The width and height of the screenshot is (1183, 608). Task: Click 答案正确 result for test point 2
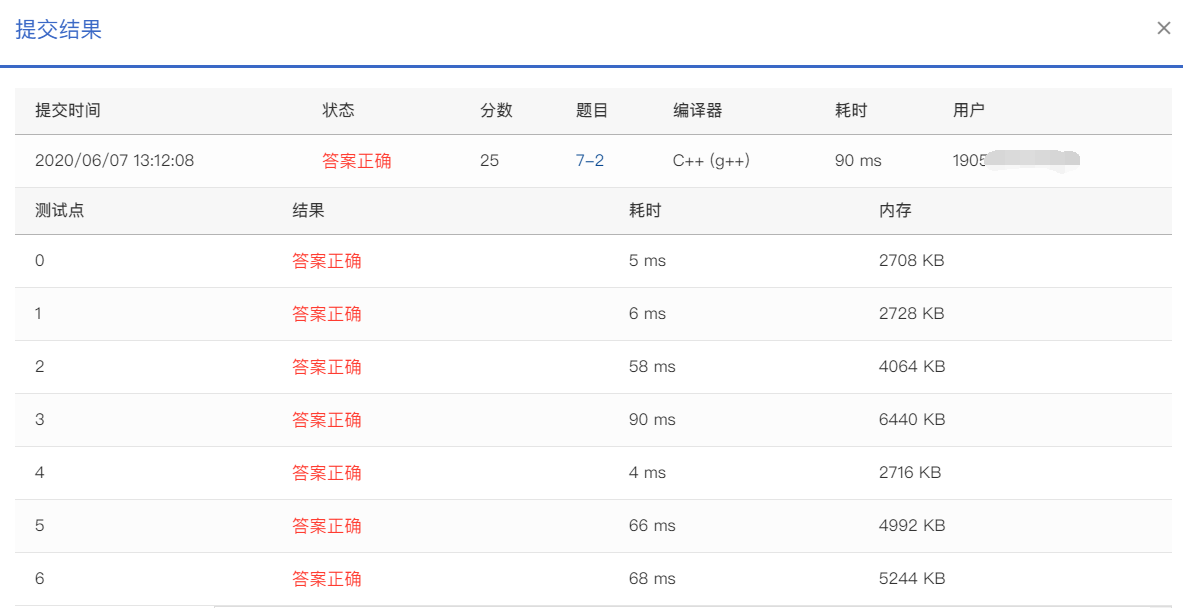click(327, 367)
